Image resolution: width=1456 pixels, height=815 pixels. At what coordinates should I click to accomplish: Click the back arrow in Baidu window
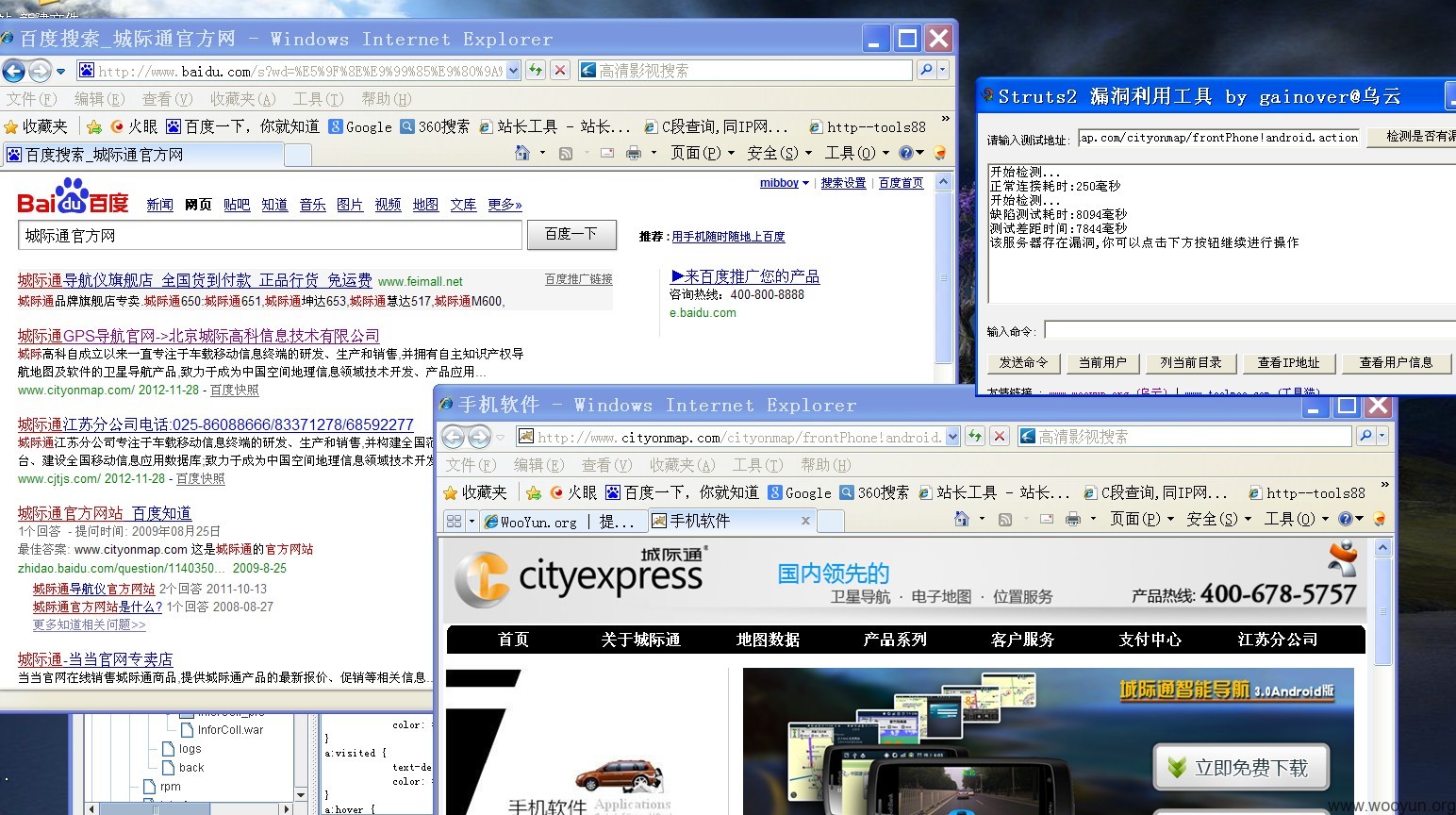tap(13, 71)
